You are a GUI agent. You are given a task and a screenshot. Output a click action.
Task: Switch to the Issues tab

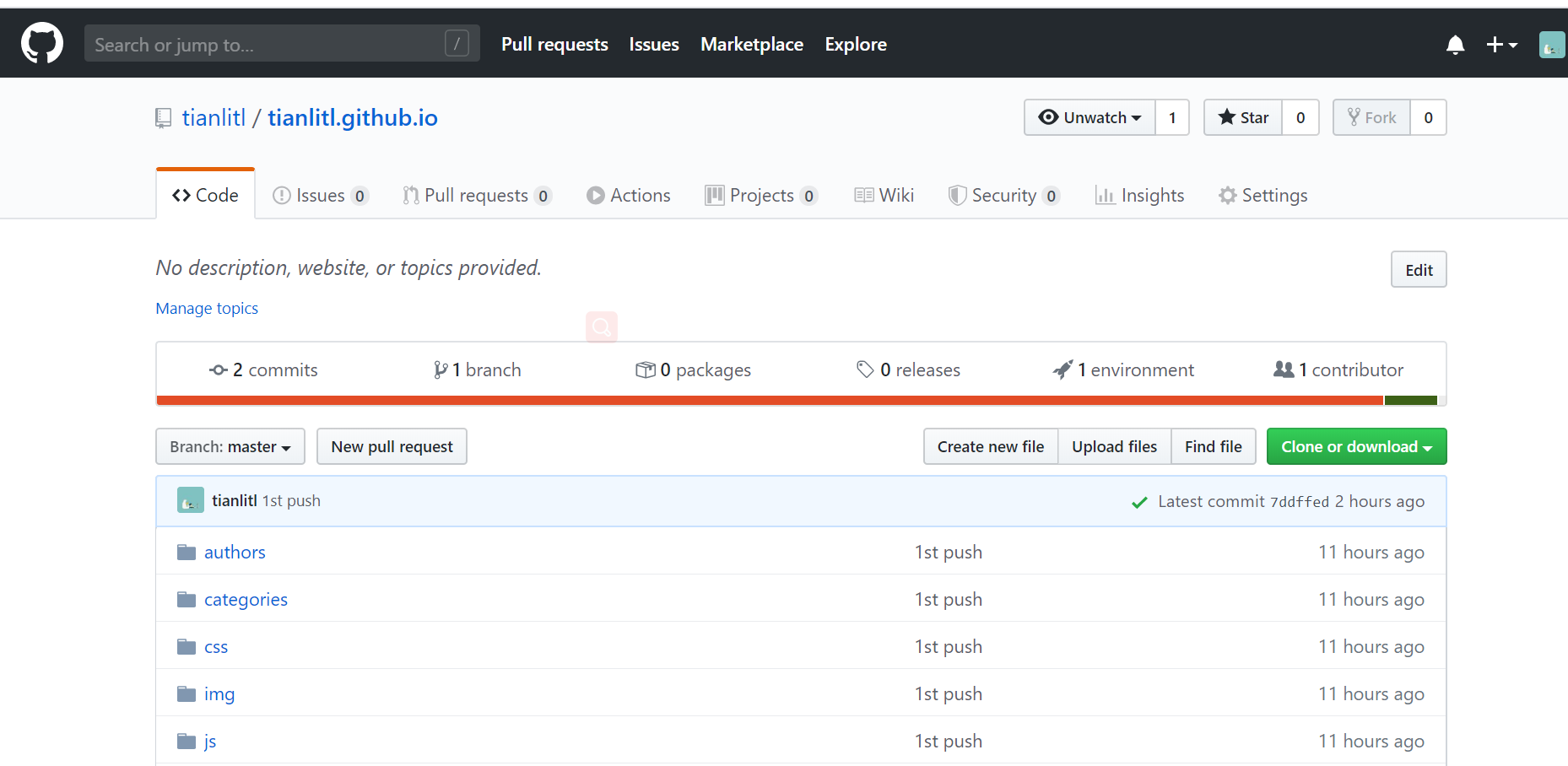pyautogui.click(x=321, y=196)
